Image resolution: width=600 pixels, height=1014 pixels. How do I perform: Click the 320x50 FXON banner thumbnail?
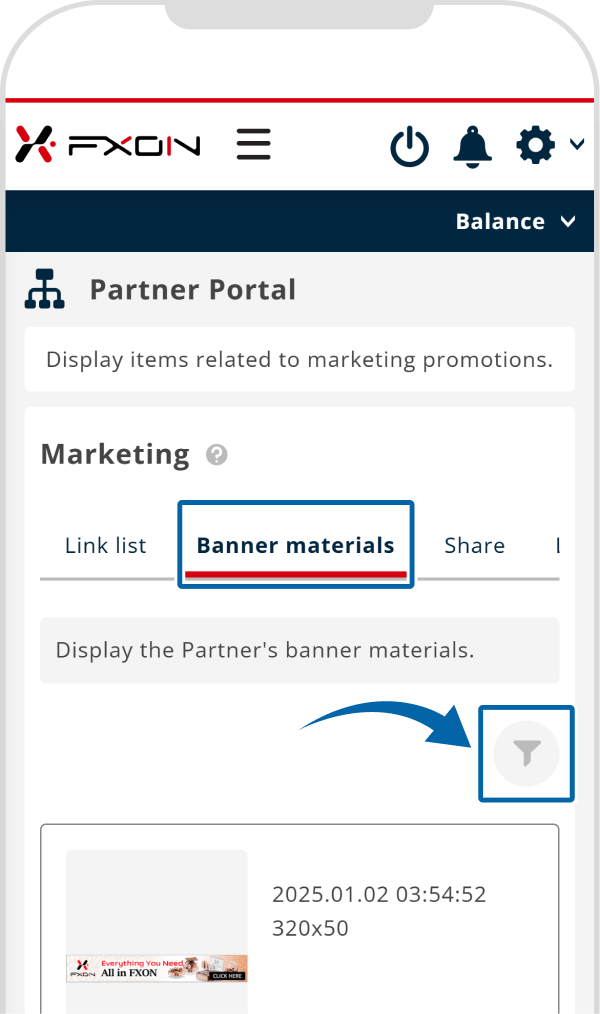(157, 968)
